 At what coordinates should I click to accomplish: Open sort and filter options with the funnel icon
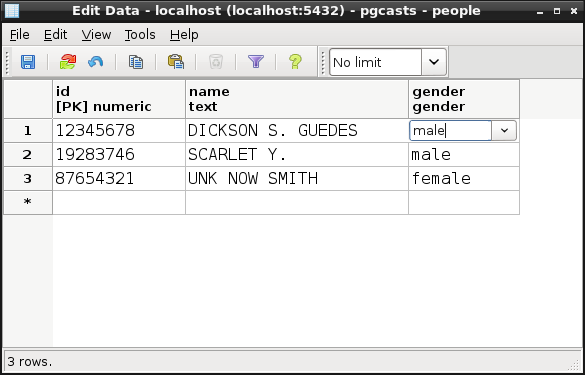[x=256, y=62]
